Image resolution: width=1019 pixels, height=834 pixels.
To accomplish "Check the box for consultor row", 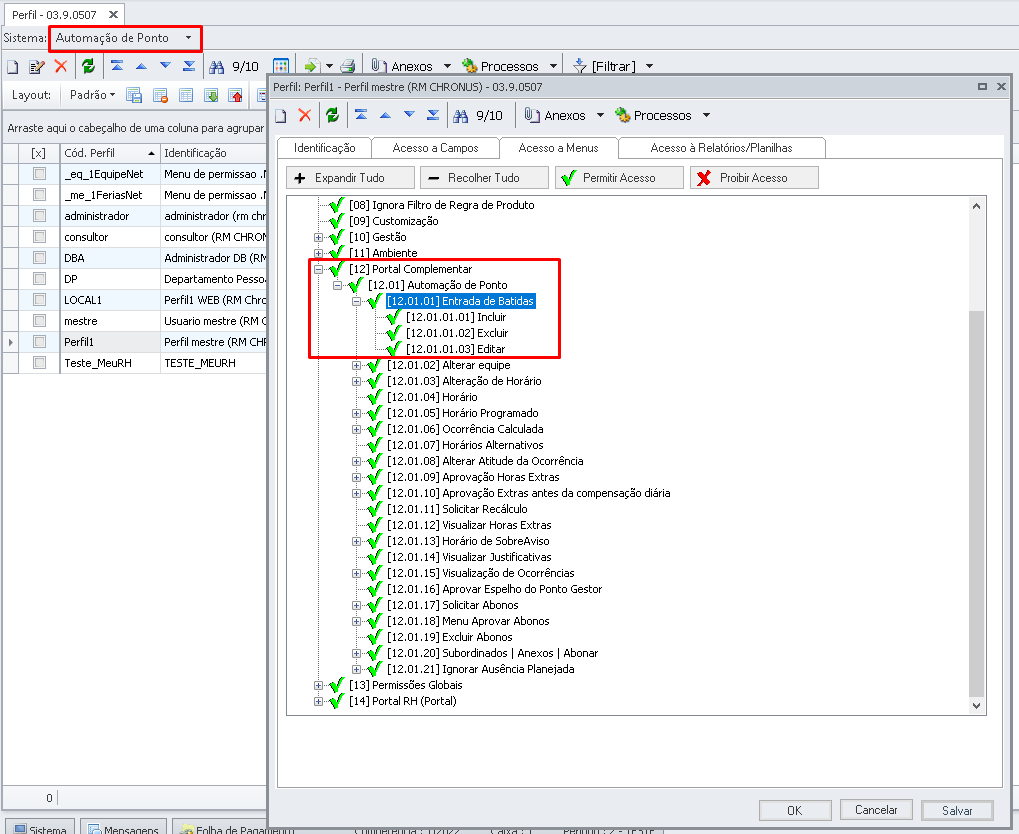I will tap(40, 237).
